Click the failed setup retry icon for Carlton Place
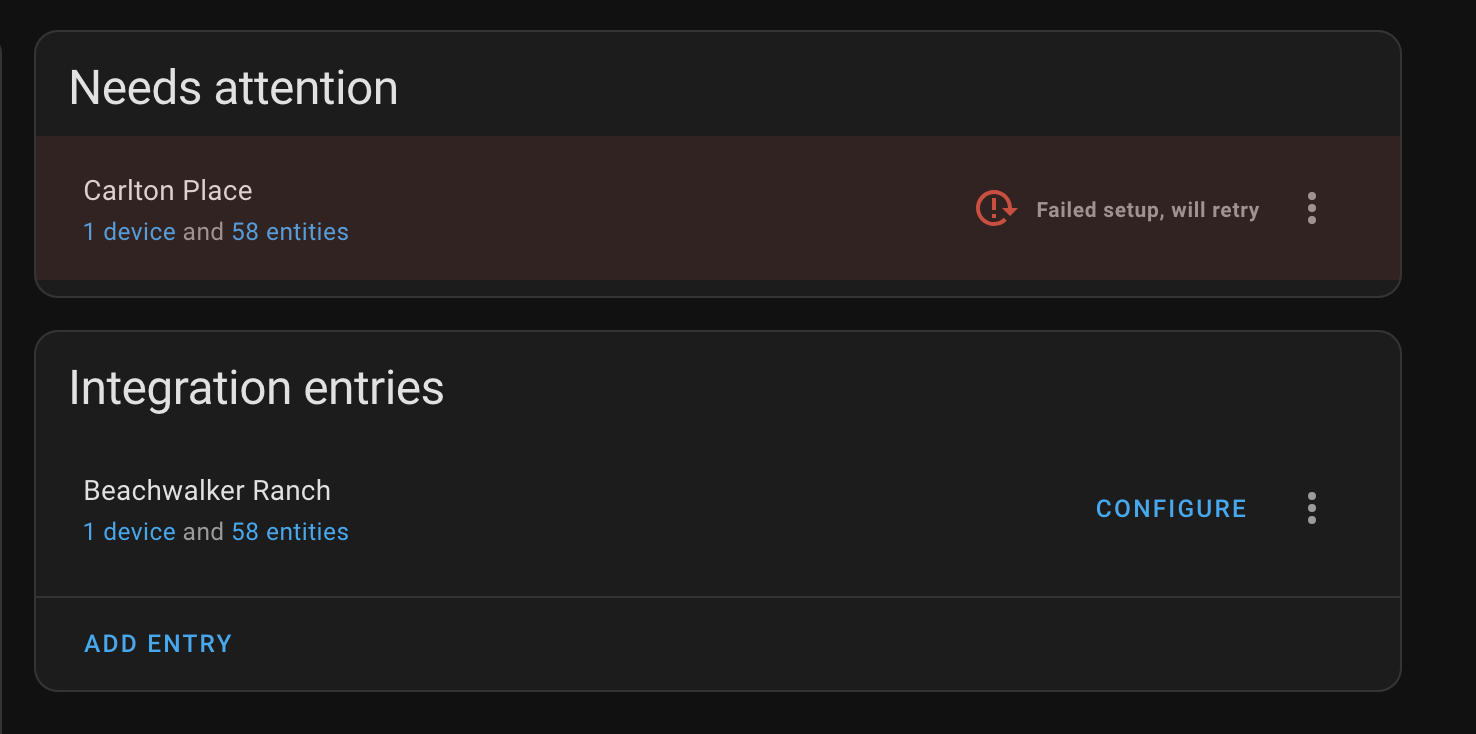 [x=994, y=208]
